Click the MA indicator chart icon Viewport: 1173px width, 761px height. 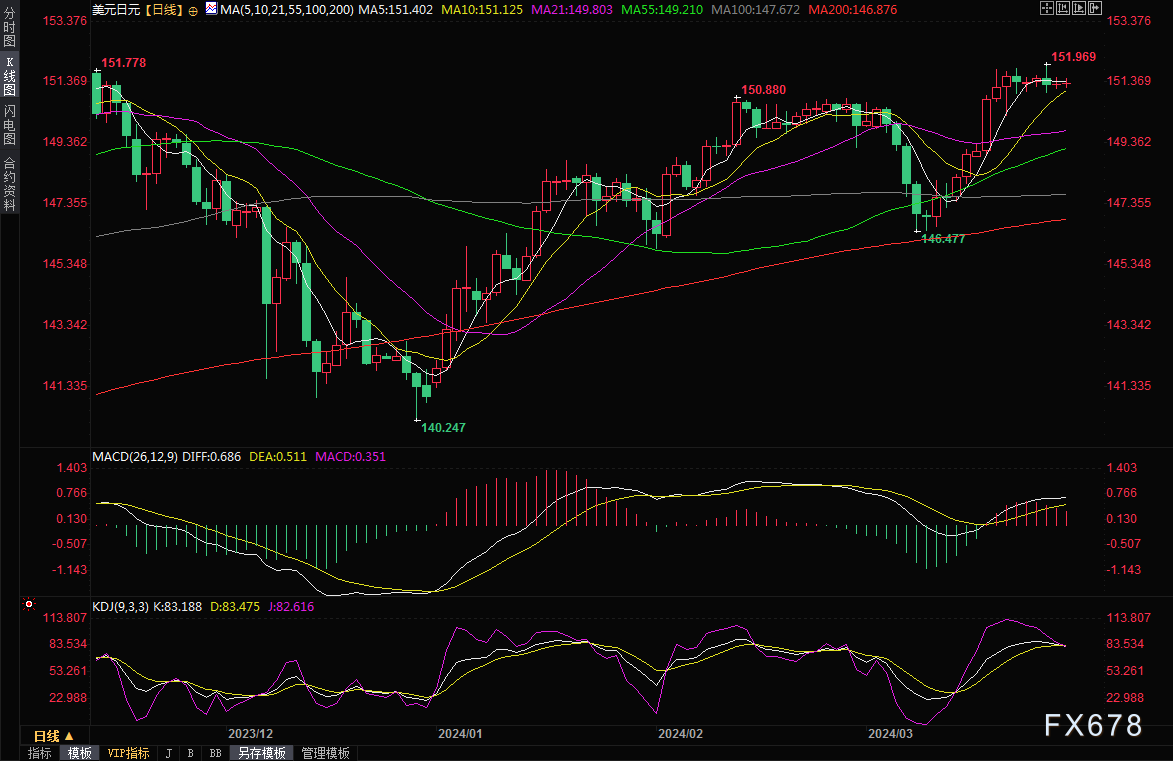click(212, 9)
